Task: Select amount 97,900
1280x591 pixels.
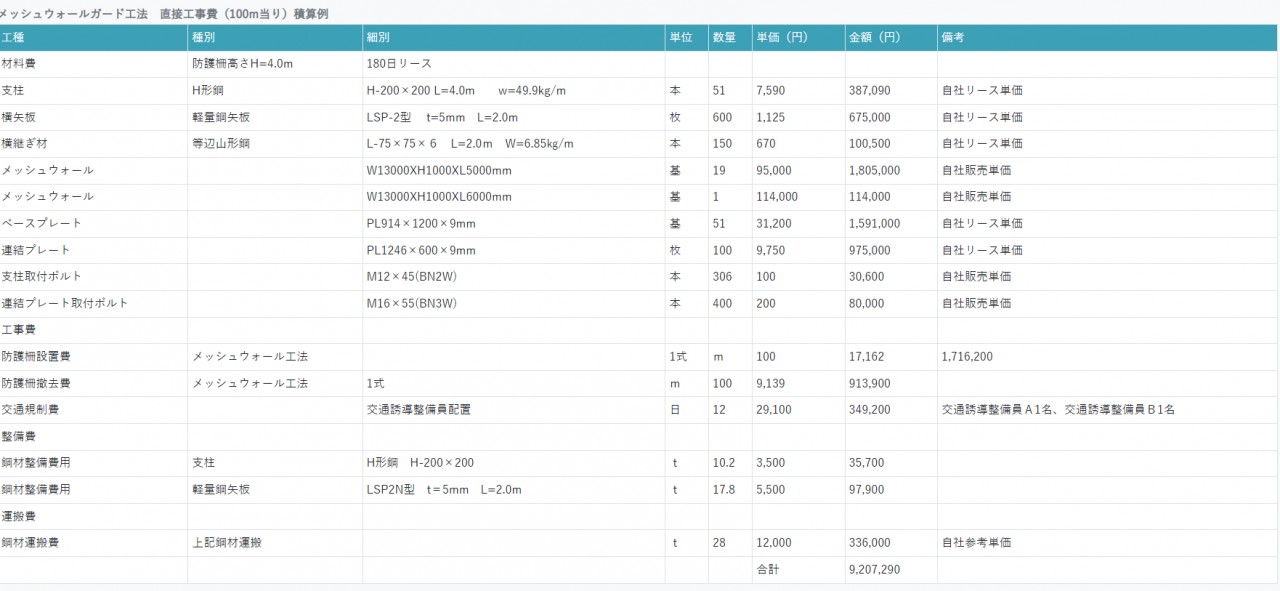Action: 866,490
